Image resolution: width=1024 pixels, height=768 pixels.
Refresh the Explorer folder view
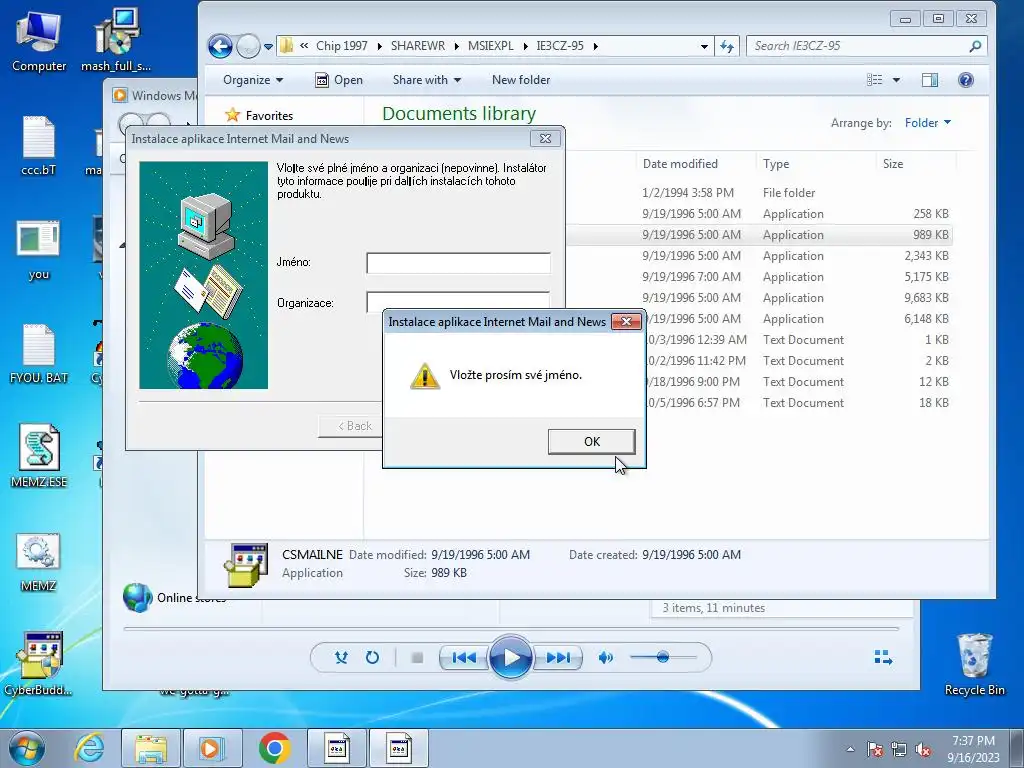tap(727, 46)
